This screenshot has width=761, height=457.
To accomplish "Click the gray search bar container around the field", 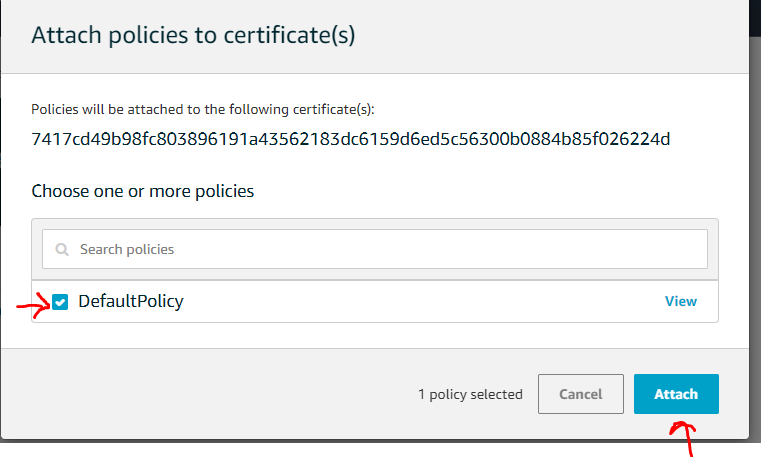I will [x=375, y=224].
